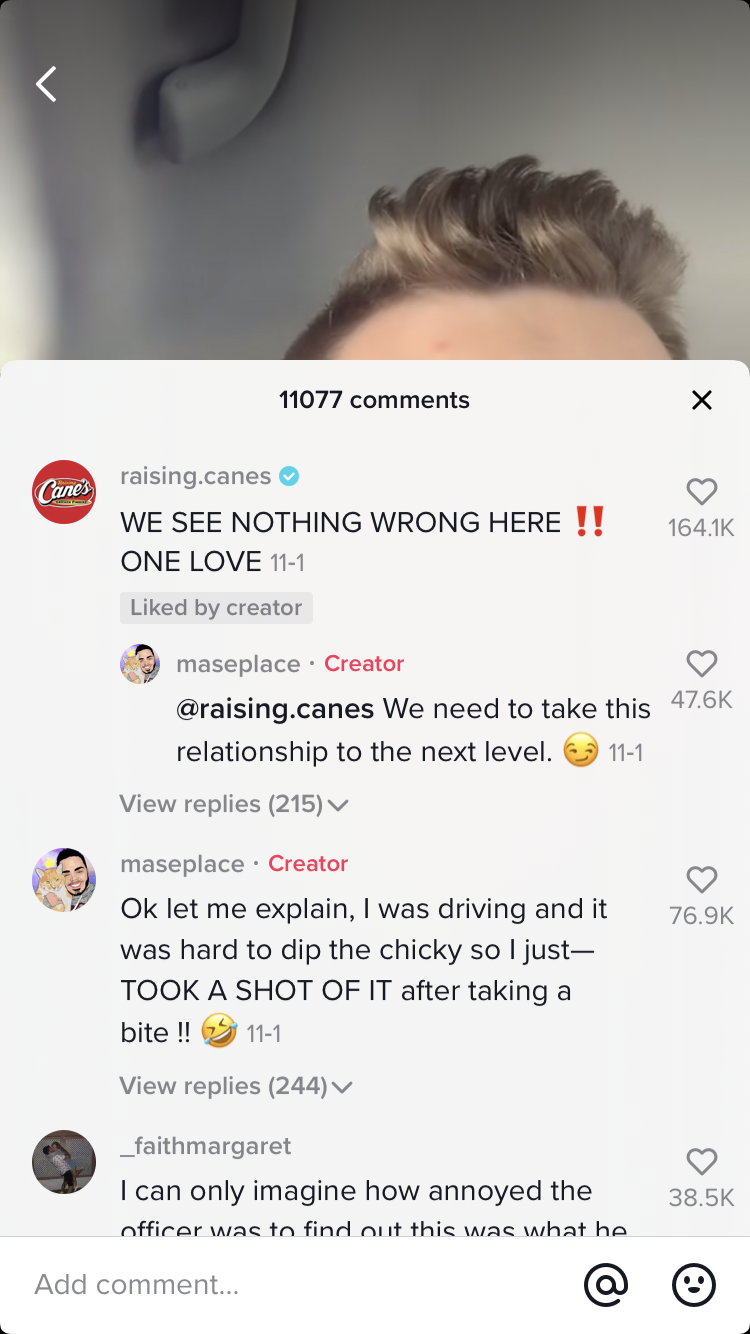Tap the _faithmargaret username
Screen dimensions: 750x1334
click(x=205, y=1146)
